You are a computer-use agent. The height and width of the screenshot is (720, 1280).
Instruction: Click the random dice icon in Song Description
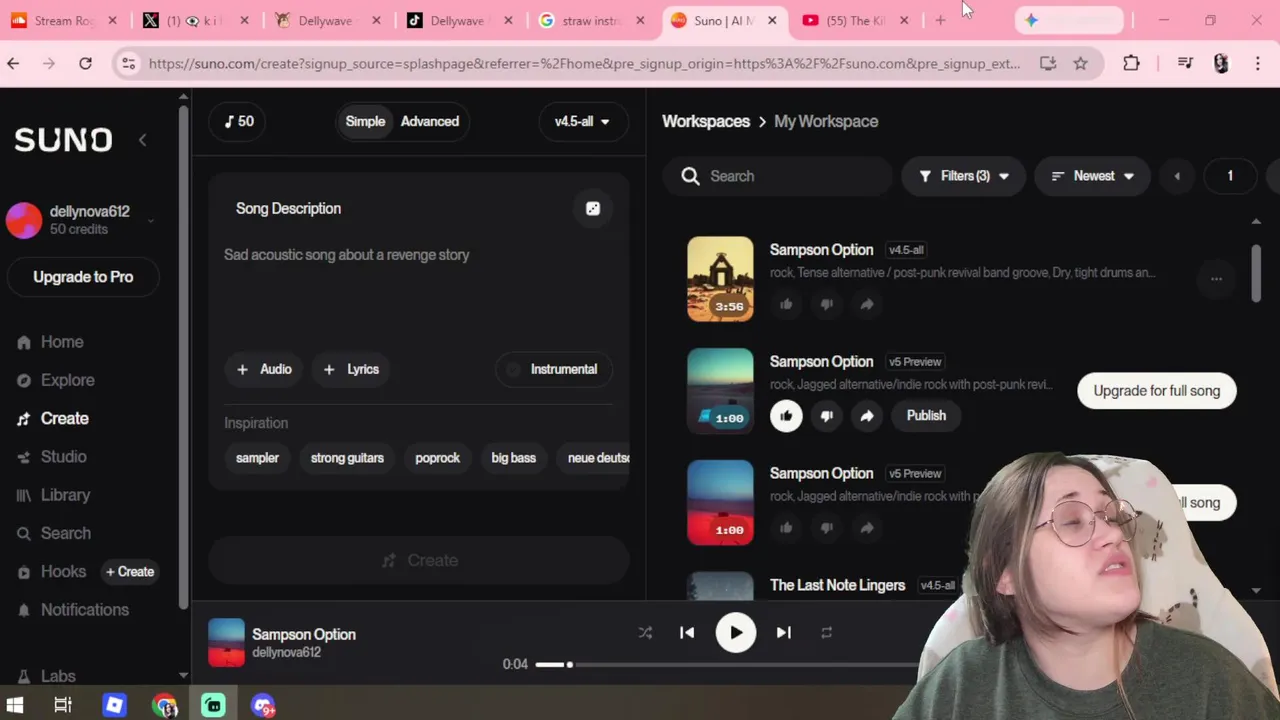point(593,208)
